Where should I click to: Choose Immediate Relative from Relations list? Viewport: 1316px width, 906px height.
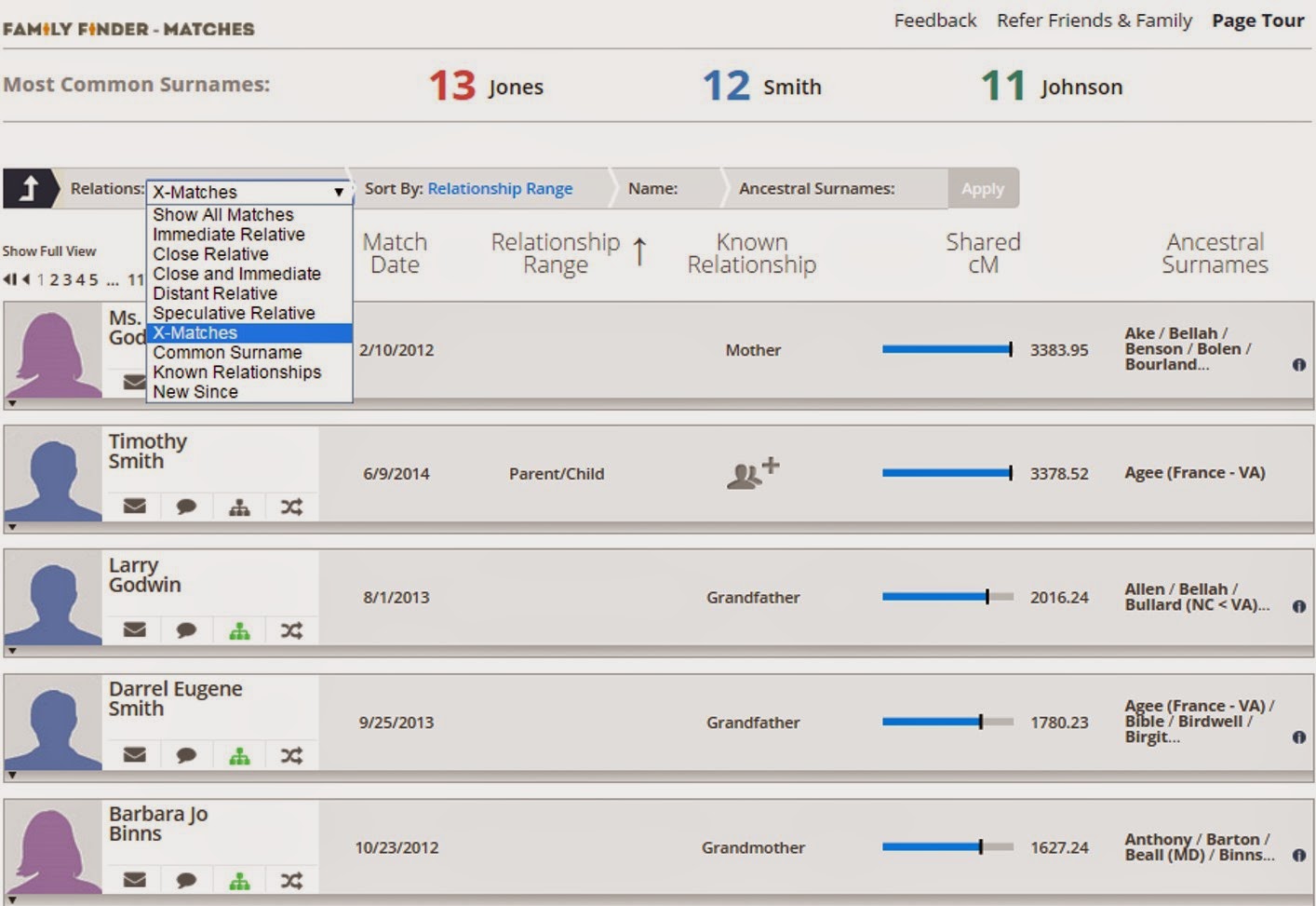[x=249, y=235]
